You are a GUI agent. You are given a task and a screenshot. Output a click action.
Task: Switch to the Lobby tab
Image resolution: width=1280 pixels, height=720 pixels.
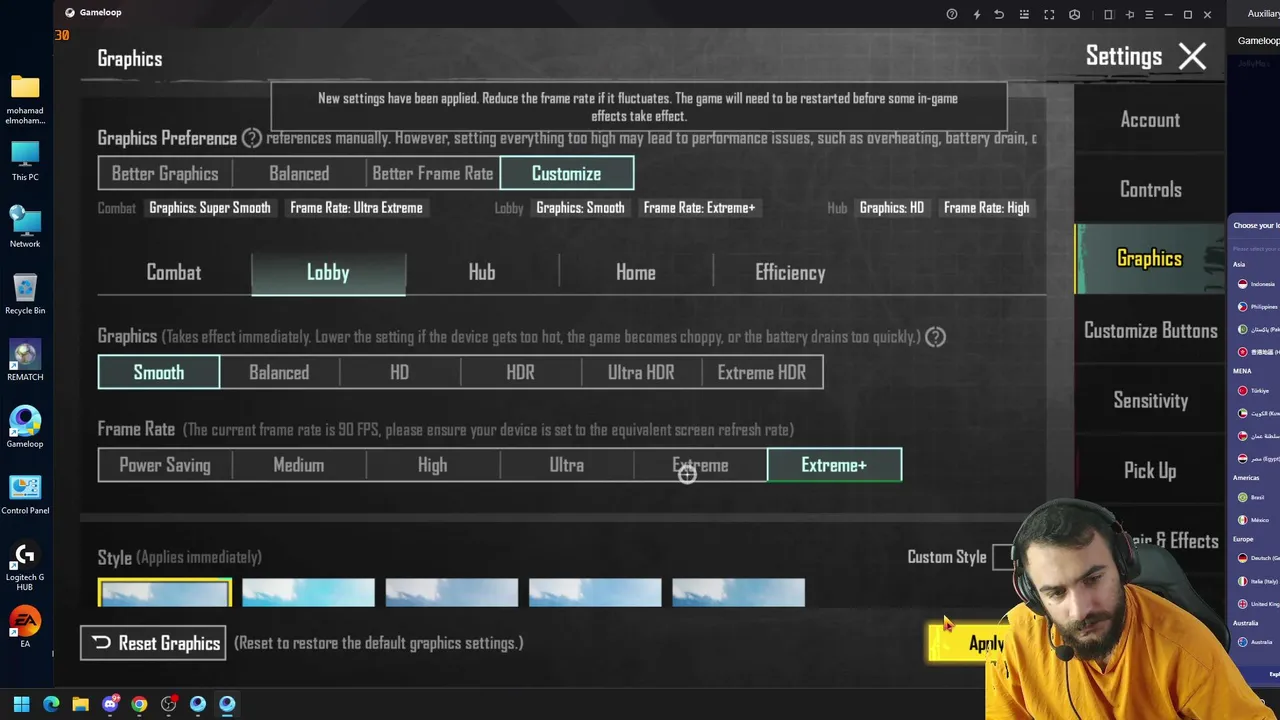click(328, 273)
